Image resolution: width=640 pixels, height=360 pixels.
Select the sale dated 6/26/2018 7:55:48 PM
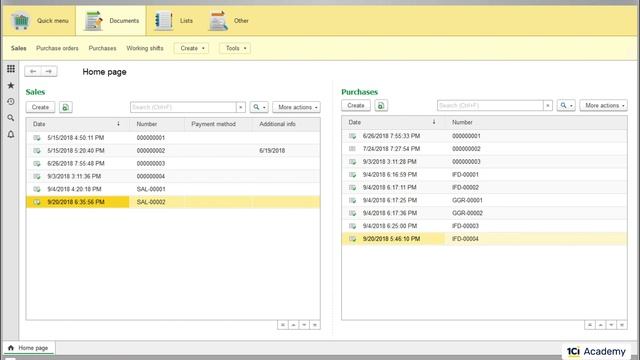coord(173,164)
